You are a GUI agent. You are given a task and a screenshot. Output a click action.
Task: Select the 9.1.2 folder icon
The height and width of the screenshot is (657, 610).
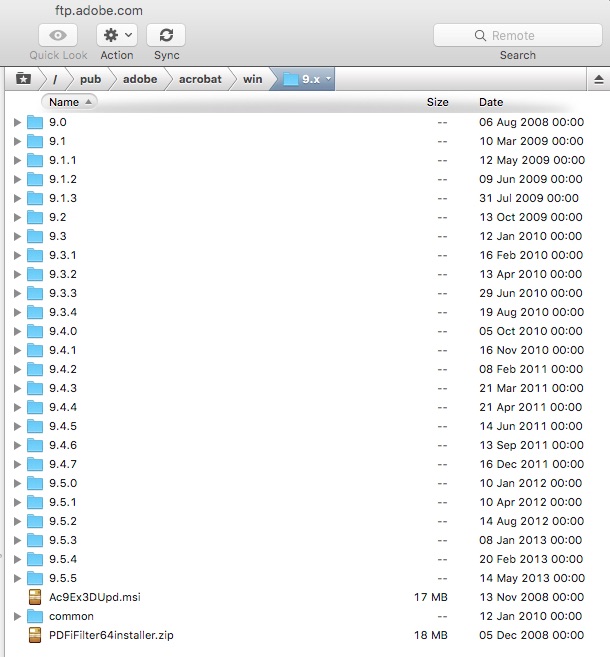click(x=35, y=179)
